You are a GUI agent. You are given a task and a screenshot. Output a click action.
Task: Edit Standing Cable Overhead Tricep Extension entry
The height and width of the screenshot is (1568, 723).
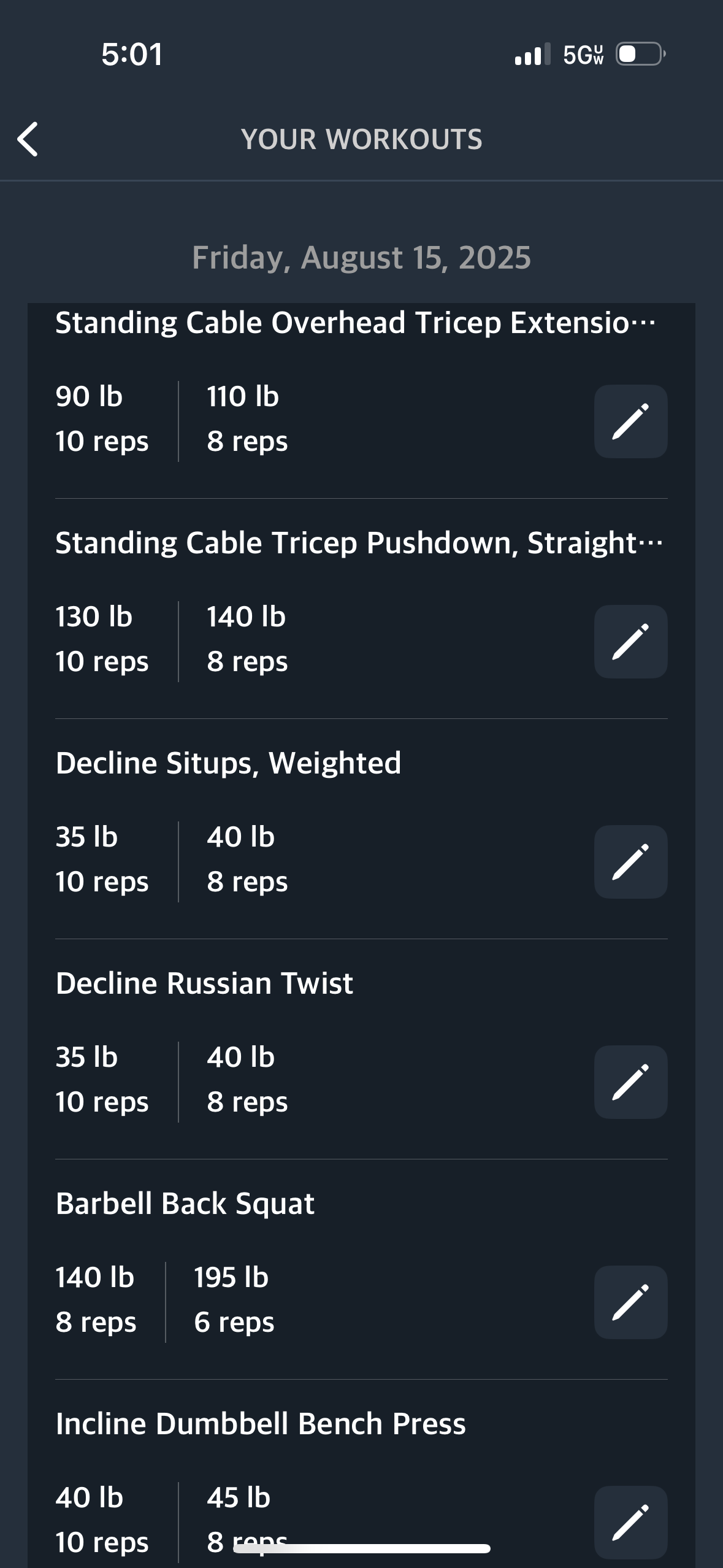click(630, 421)
